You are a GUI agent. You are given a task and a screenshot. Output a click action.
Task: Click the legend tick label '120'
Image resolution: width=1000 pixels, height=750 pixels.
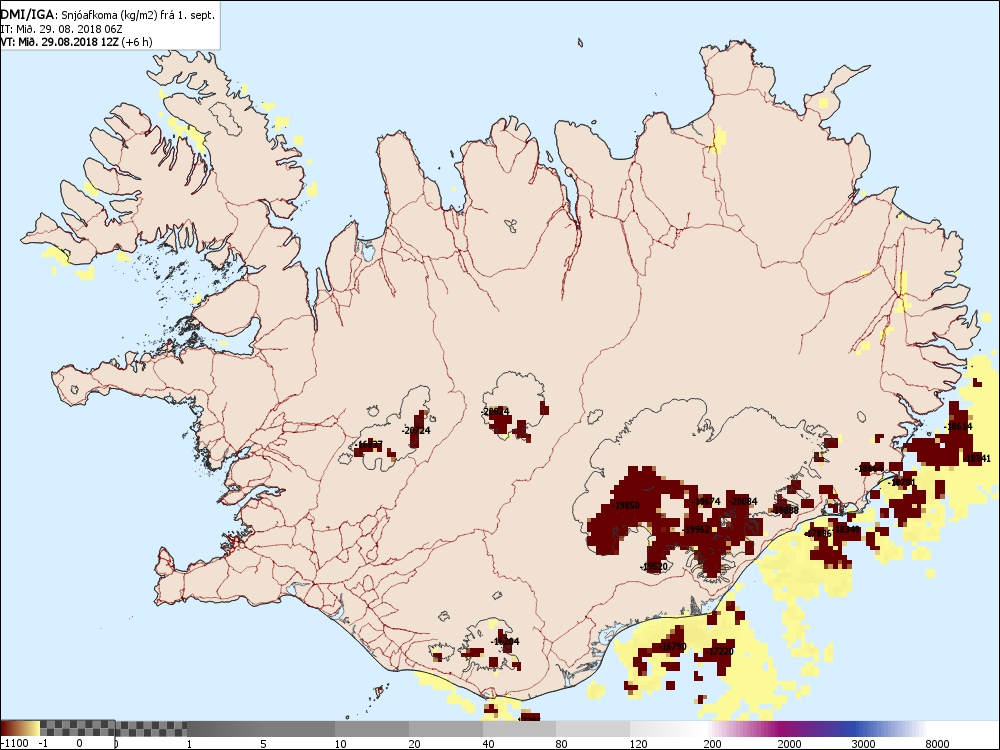click(x=639, y=744)
